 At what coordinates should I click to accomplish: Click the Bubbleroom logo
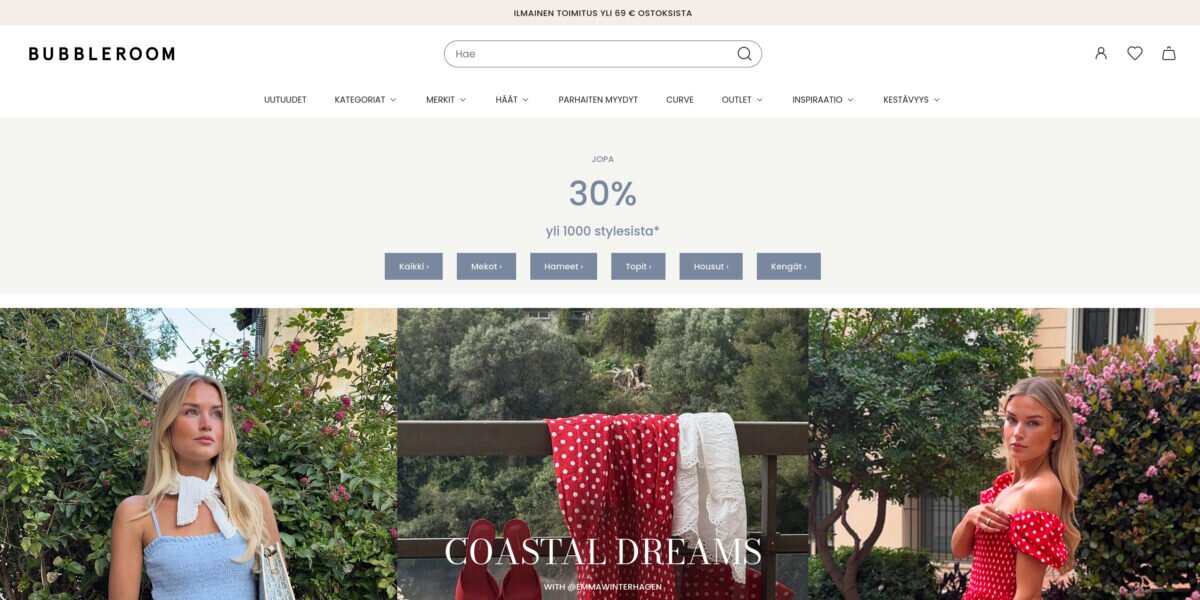[x=102, y=54]
